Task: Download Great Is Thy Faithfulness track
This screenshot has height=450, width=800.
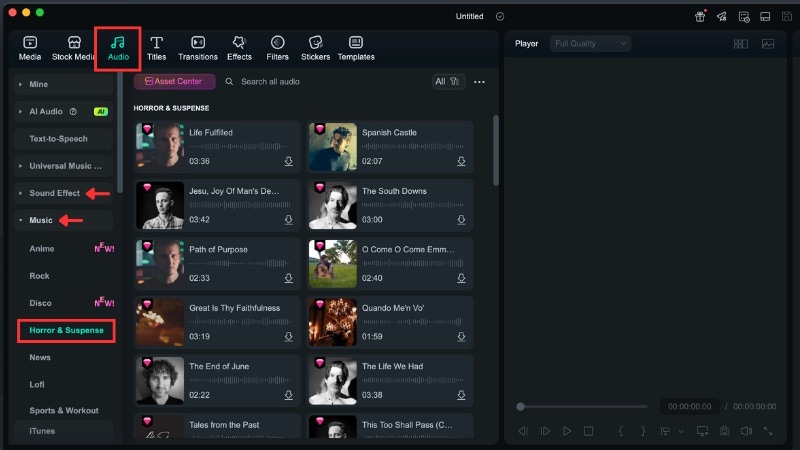Action: pyautogui.click(x=288, y=337)
